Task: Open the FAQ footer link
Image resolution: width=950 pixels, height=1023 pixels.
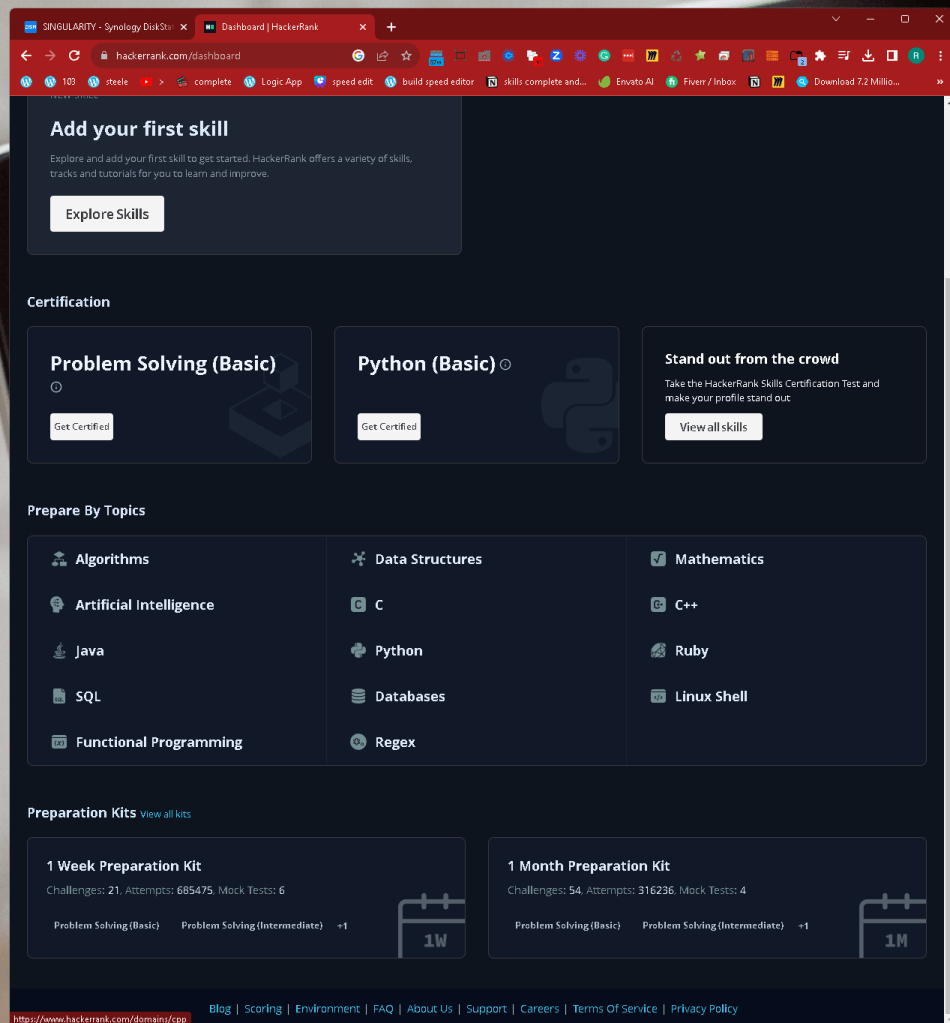Action: 383,1009
